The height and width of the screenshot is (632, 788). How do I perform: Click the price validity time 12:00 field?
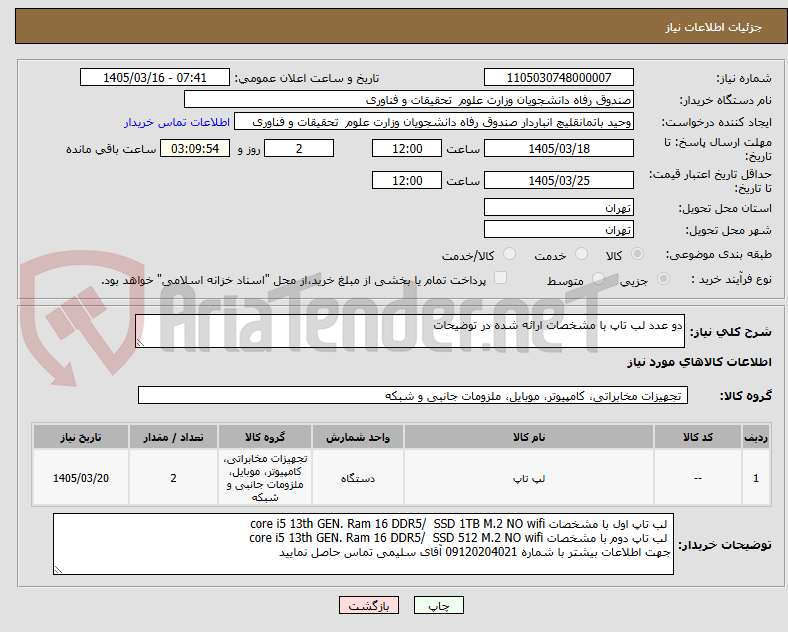pos(407,180)
